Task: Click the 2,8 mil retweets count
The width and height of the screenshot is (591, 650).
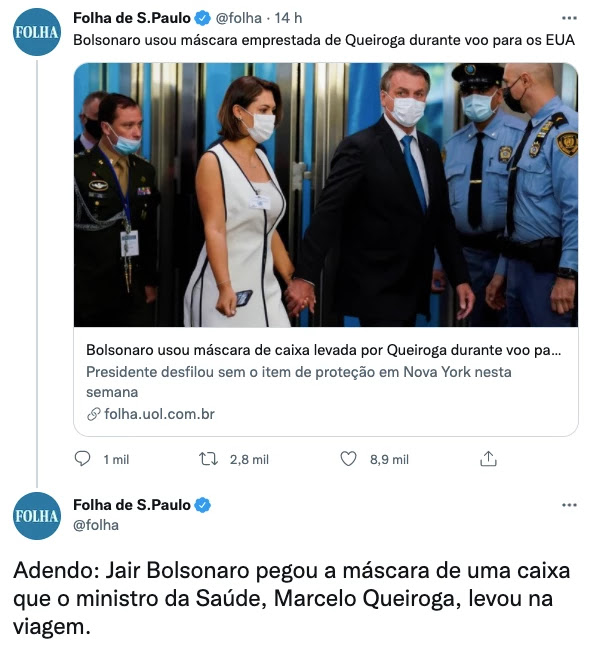Action: 249,459
